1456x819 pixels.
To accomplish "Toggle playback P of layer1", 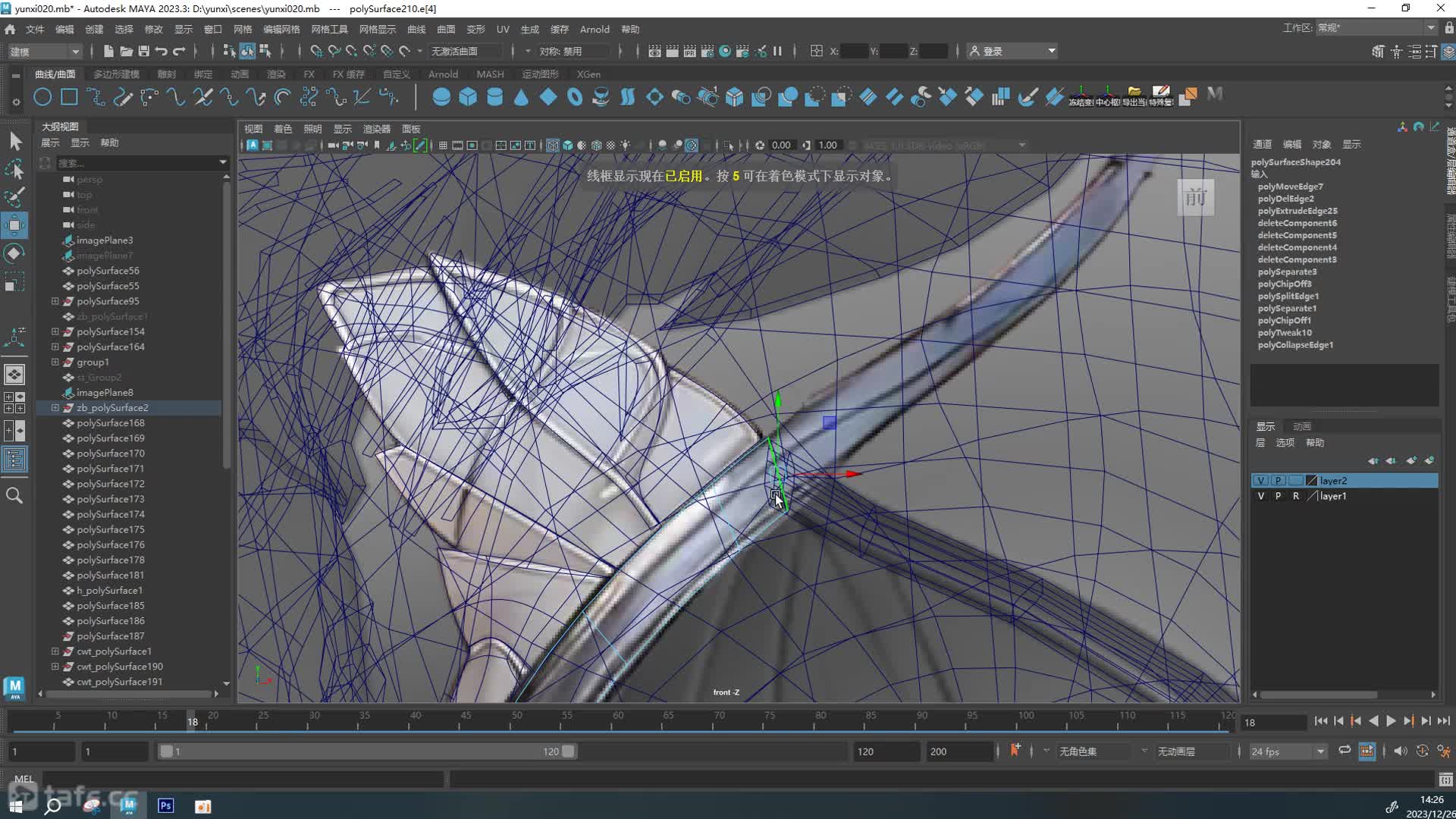I will click(x=1278, y=496).
